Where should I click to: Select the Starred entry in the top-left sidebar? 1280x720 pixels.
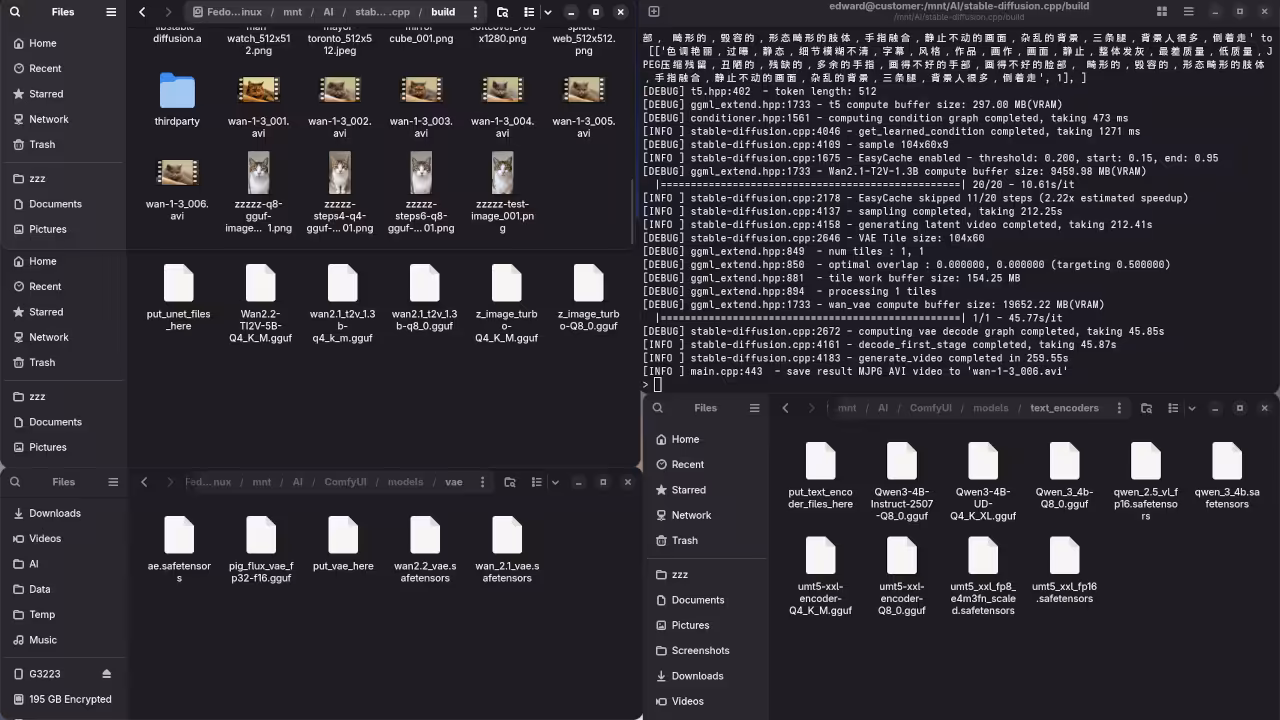(44, 94)
